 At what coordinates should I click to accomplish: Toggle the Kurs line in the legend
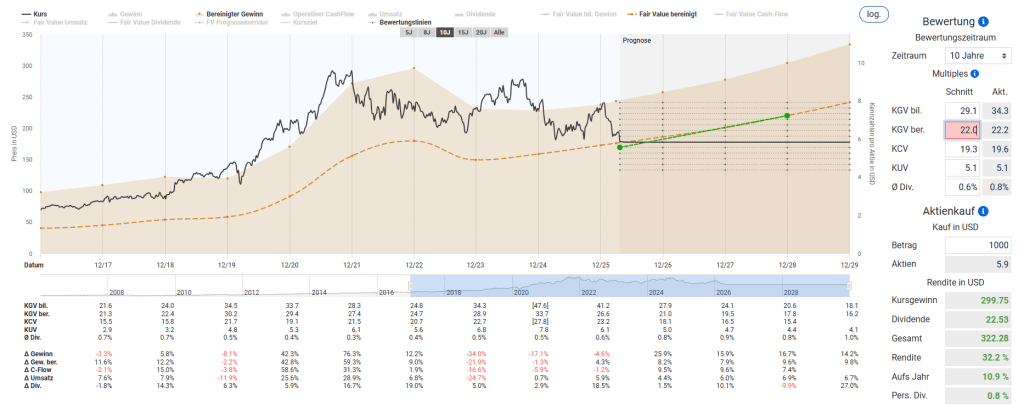point(40,14)
